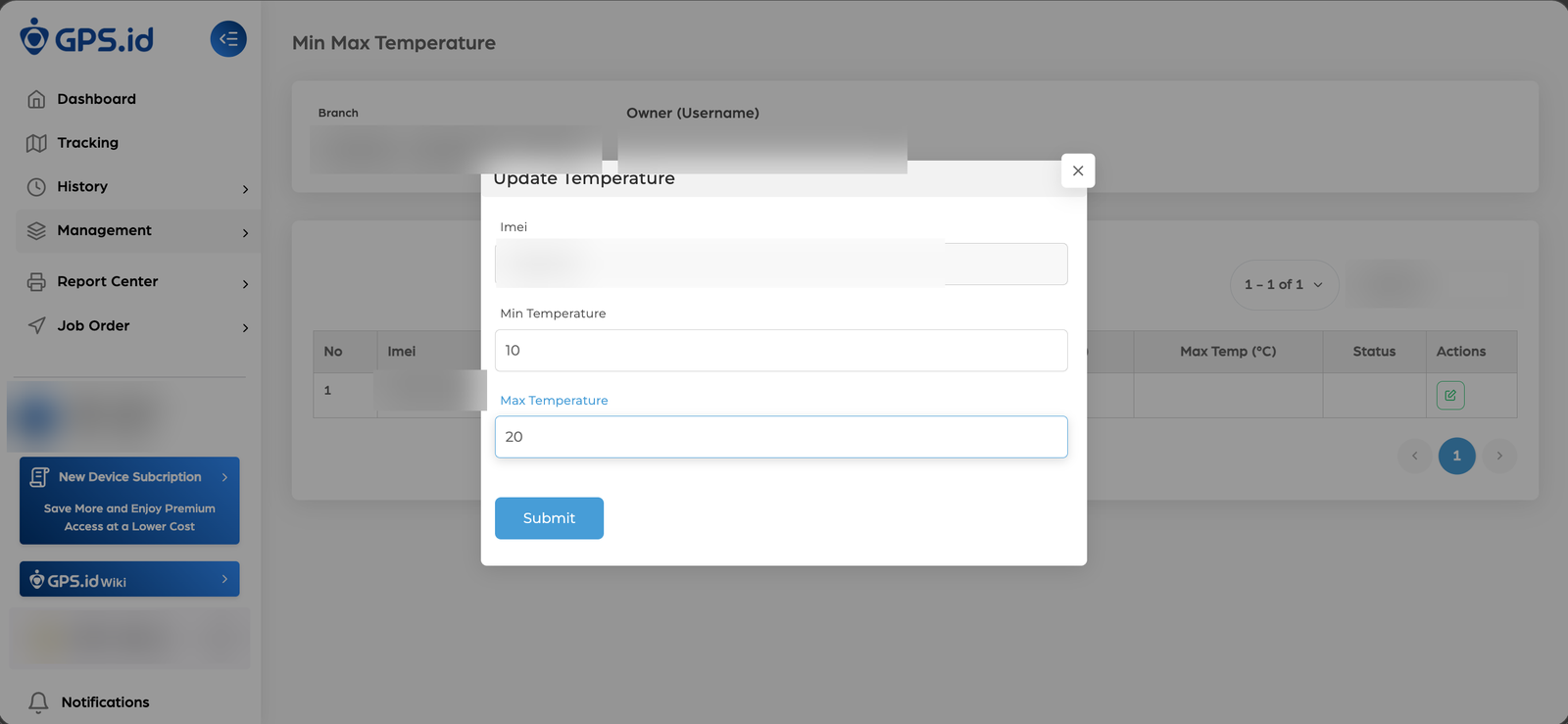Viewport: 1568px width, 724px height.
Task: Go to the next page arrow
Action: (1499, 456)
